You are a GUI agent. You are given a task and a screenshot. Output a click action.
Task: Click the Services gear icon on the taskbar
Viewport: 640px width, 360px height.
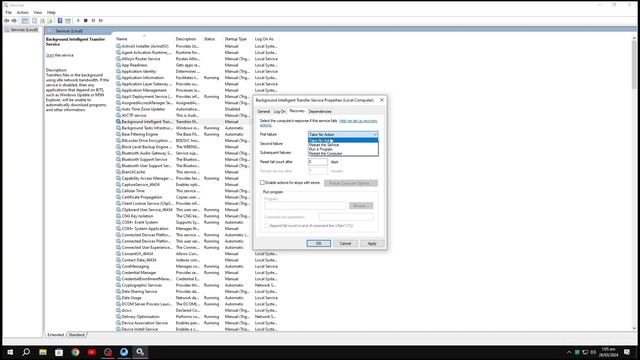(140, 352)
